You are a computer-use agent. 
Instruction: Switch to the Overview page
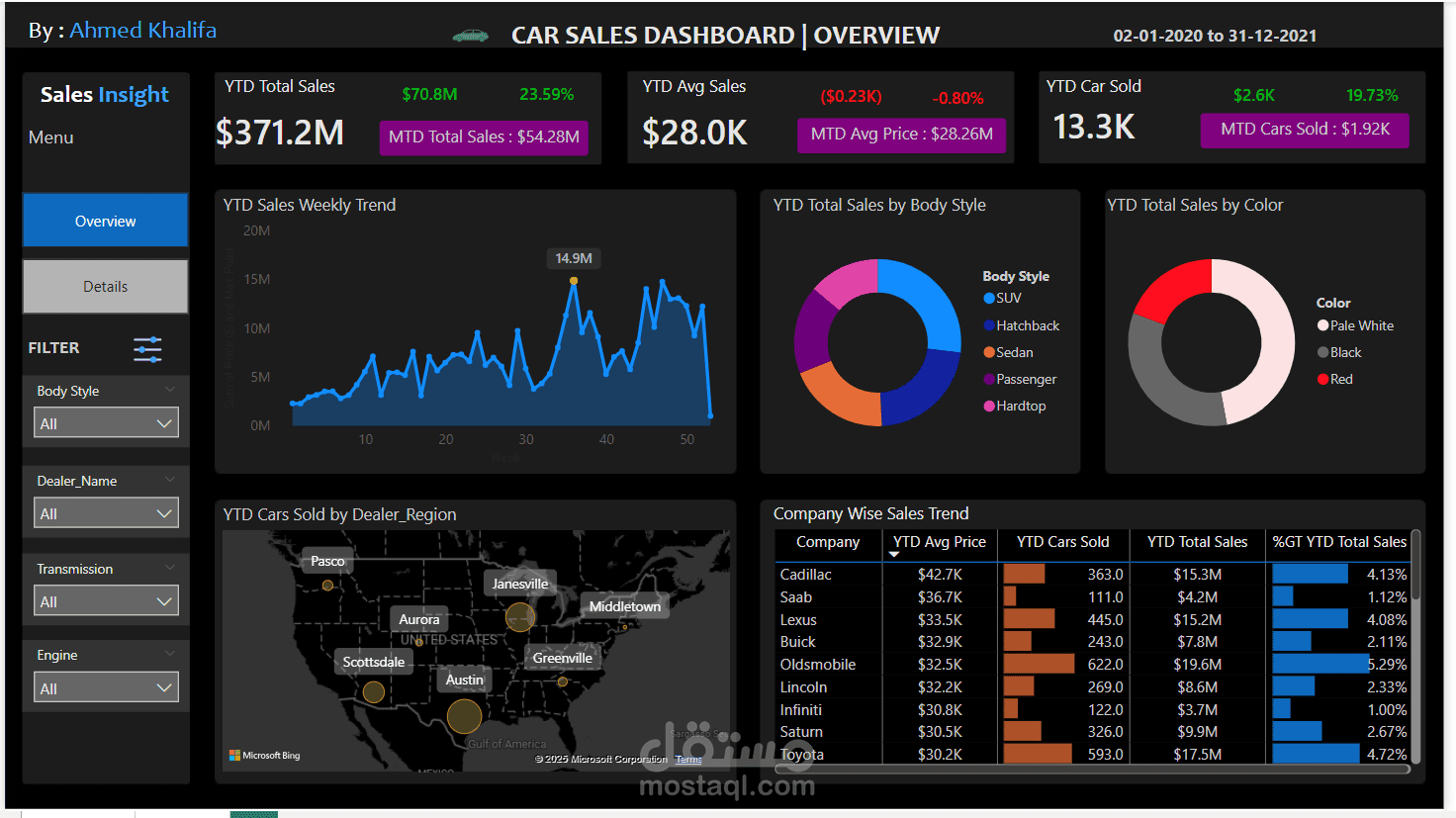coord(105,221)
